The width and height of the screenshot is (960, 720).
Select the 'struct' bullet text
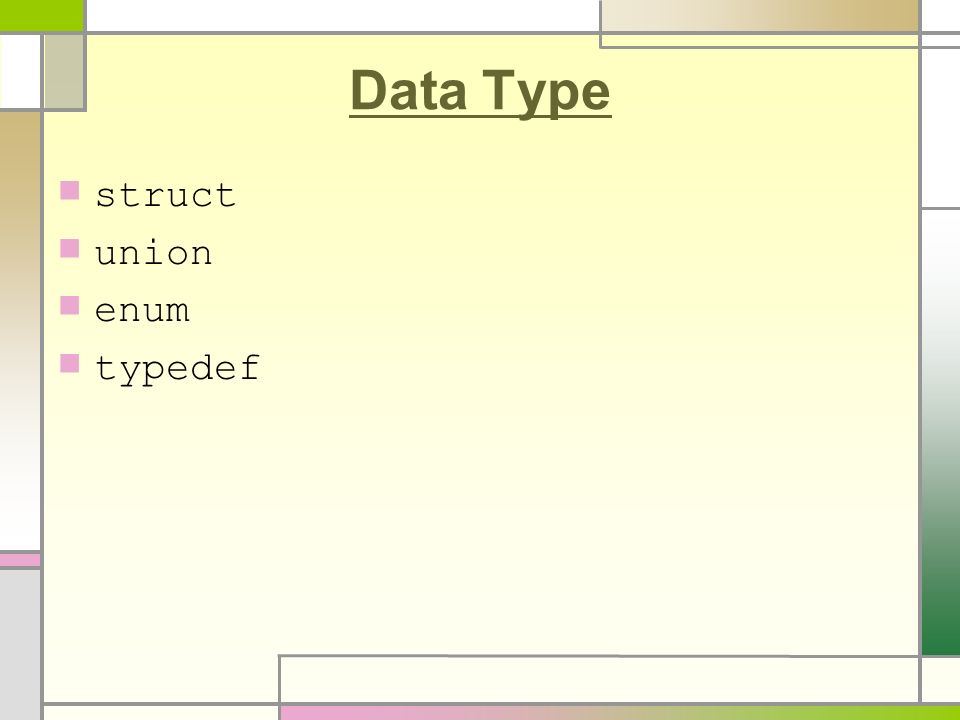pos(165,195)
